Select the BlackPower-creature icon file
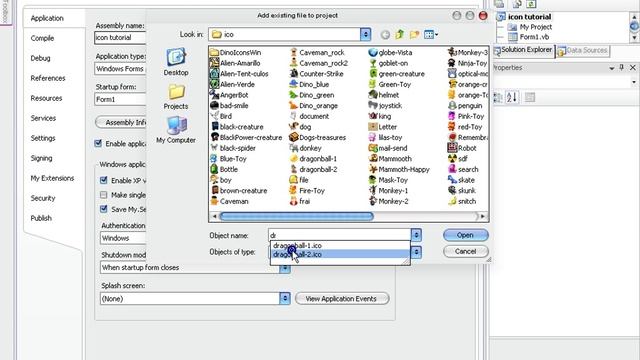This screenshot has height=360, width=640. coord(246,138)
